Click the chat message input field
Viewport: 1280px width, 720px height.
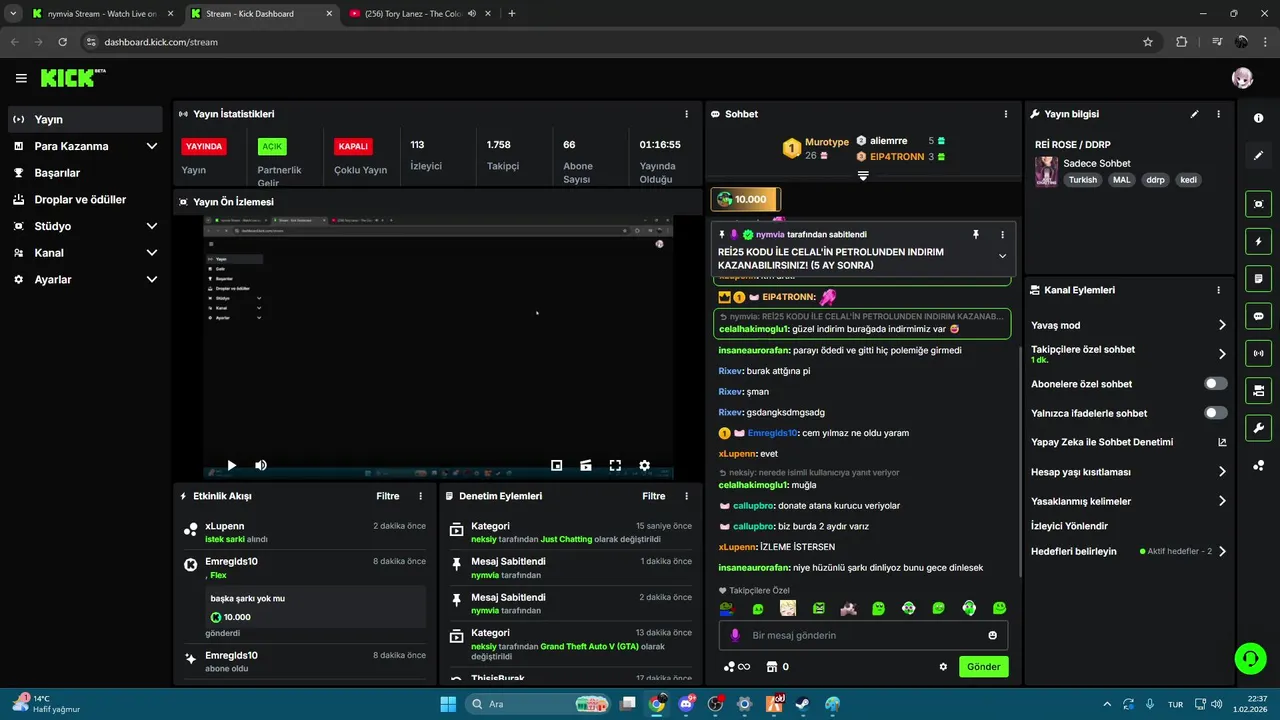coord(863,635)
